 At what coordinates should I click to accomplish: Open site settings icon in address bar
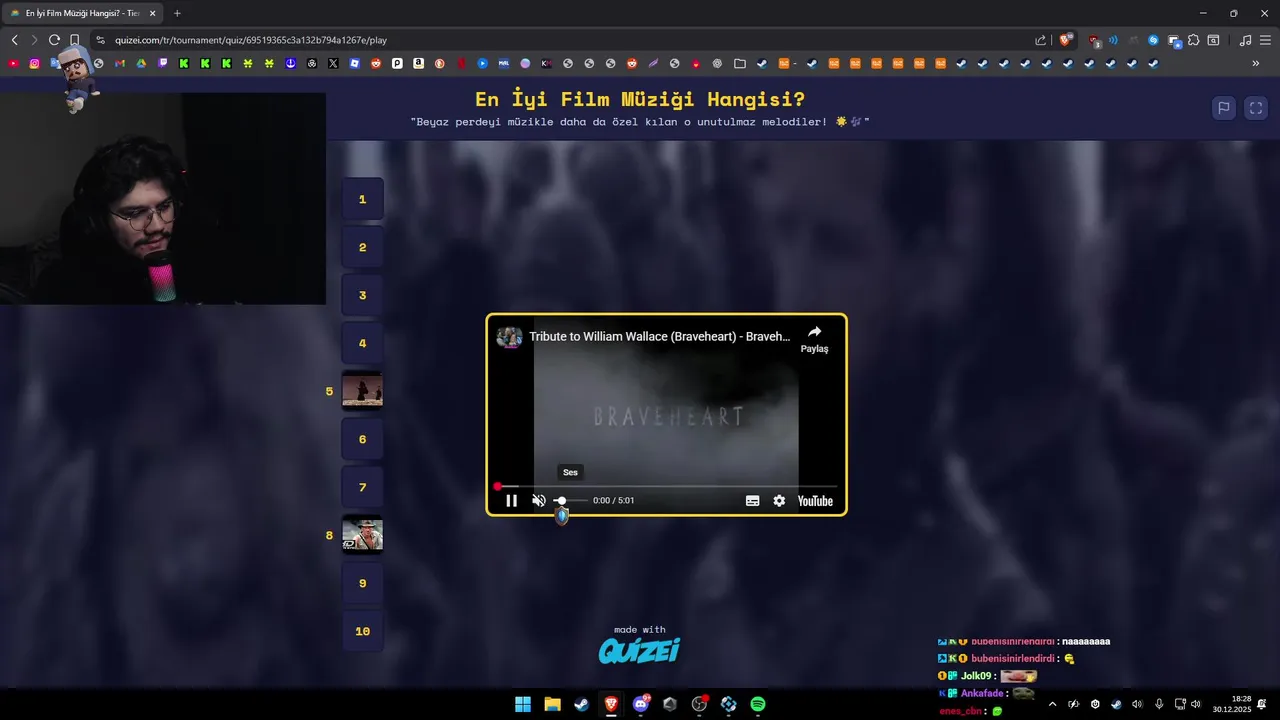click(100, 40)
